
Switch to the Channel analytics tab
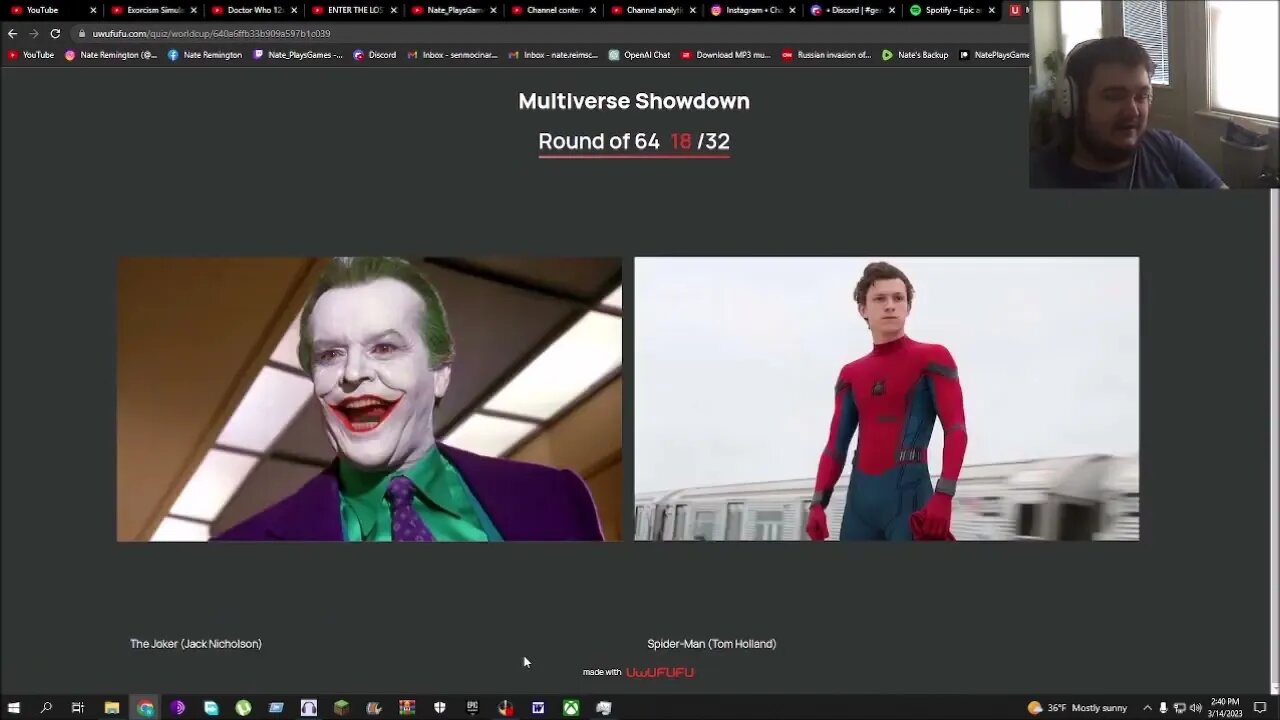(x=654, y=10)
